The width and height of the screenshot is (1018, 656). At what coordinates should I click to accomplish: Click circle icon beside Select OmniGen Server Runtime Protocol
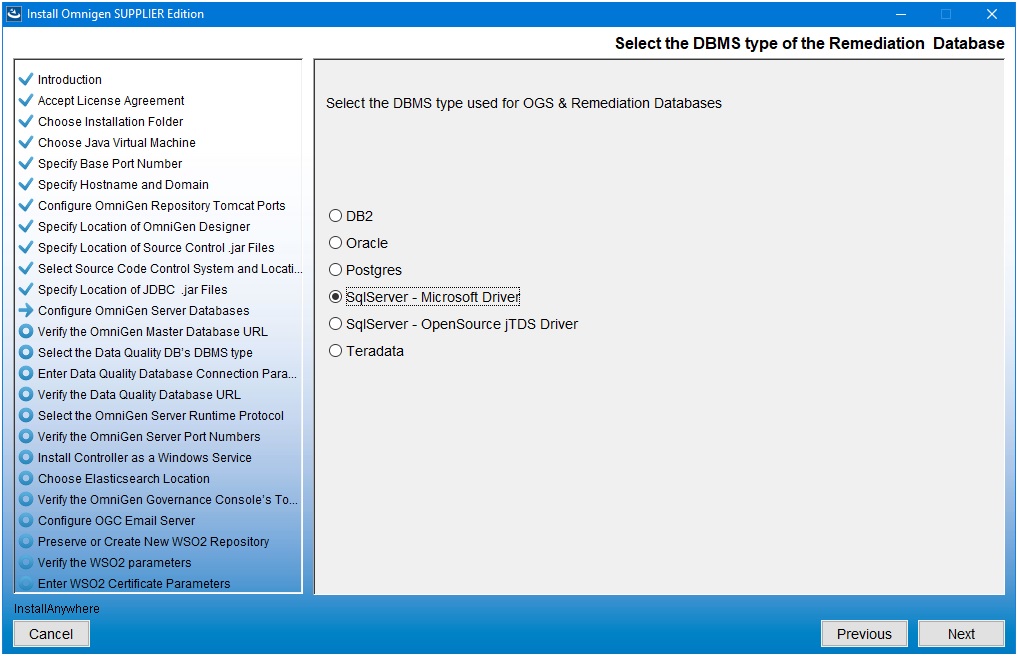(26, 415)
